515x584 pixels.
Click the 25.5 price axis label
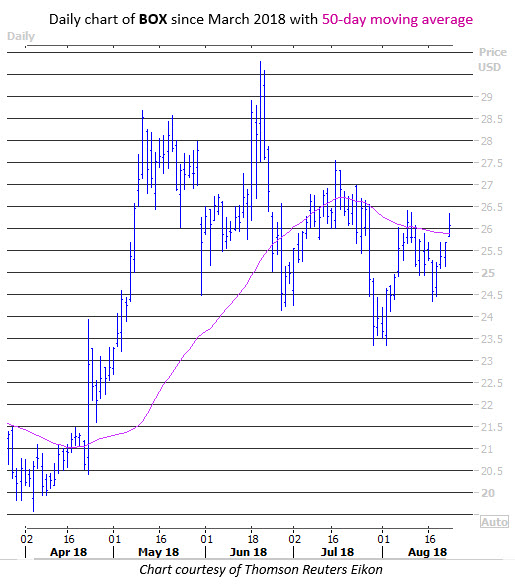(492, 251)
